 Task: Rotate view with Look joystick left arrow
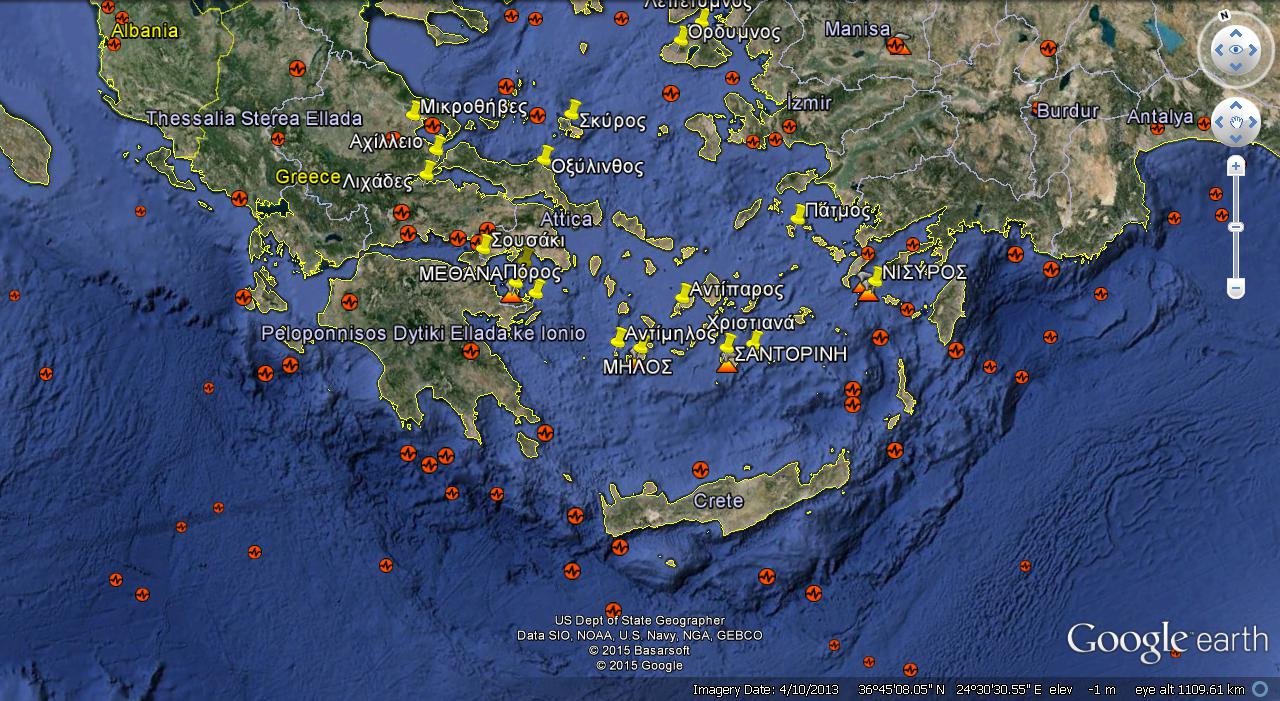[1218, 49]
